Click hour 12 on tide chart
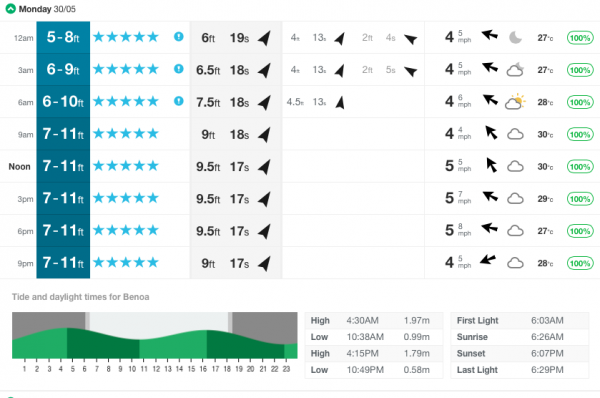 (156, 369)
